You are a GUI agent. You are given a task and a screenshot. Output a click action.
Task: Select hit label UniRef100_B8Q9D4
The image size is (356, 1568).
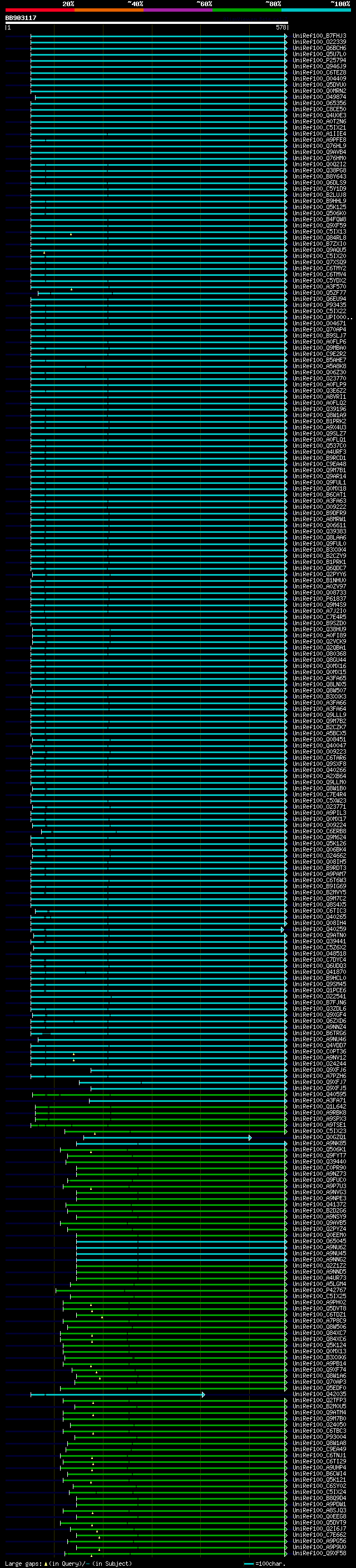click(319, 1498)
